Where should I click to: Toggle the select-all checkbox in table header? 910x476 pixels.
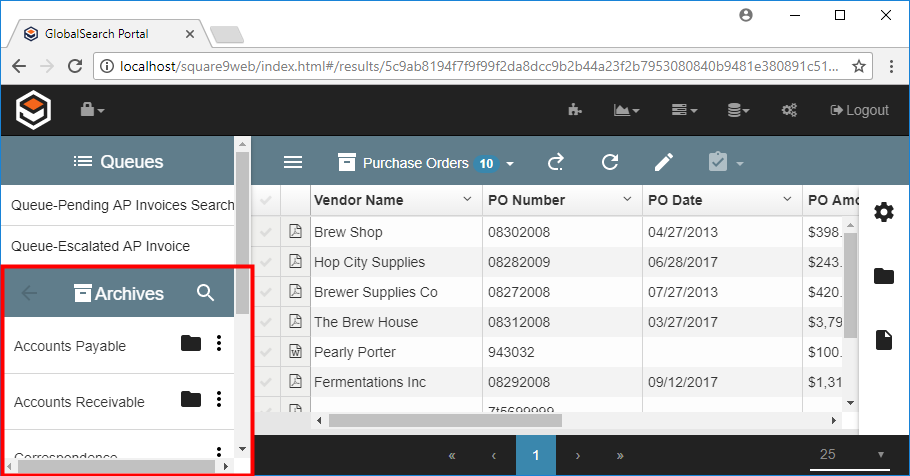265,201
